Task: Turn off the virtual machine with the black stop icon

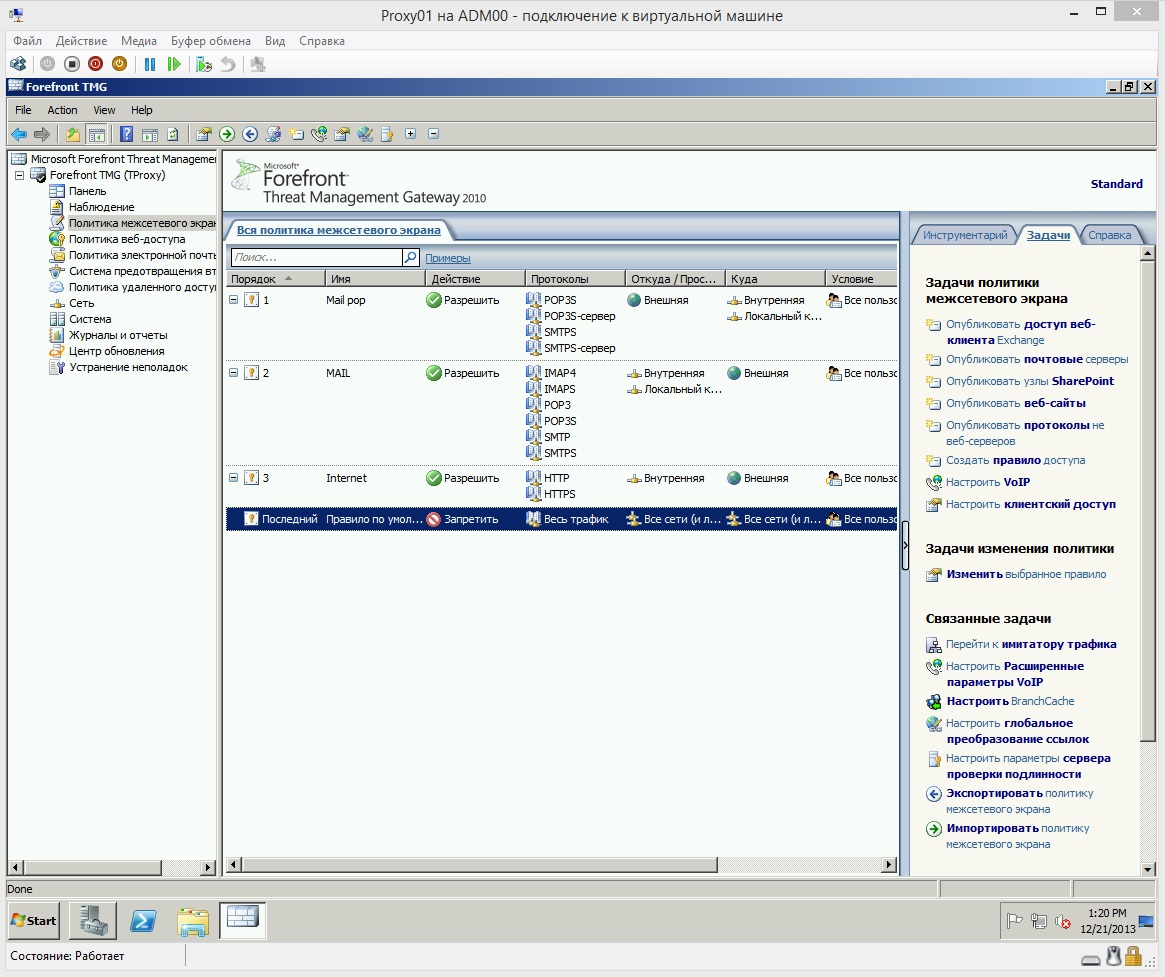Action: pyautogui.click(x=71, y=64)
